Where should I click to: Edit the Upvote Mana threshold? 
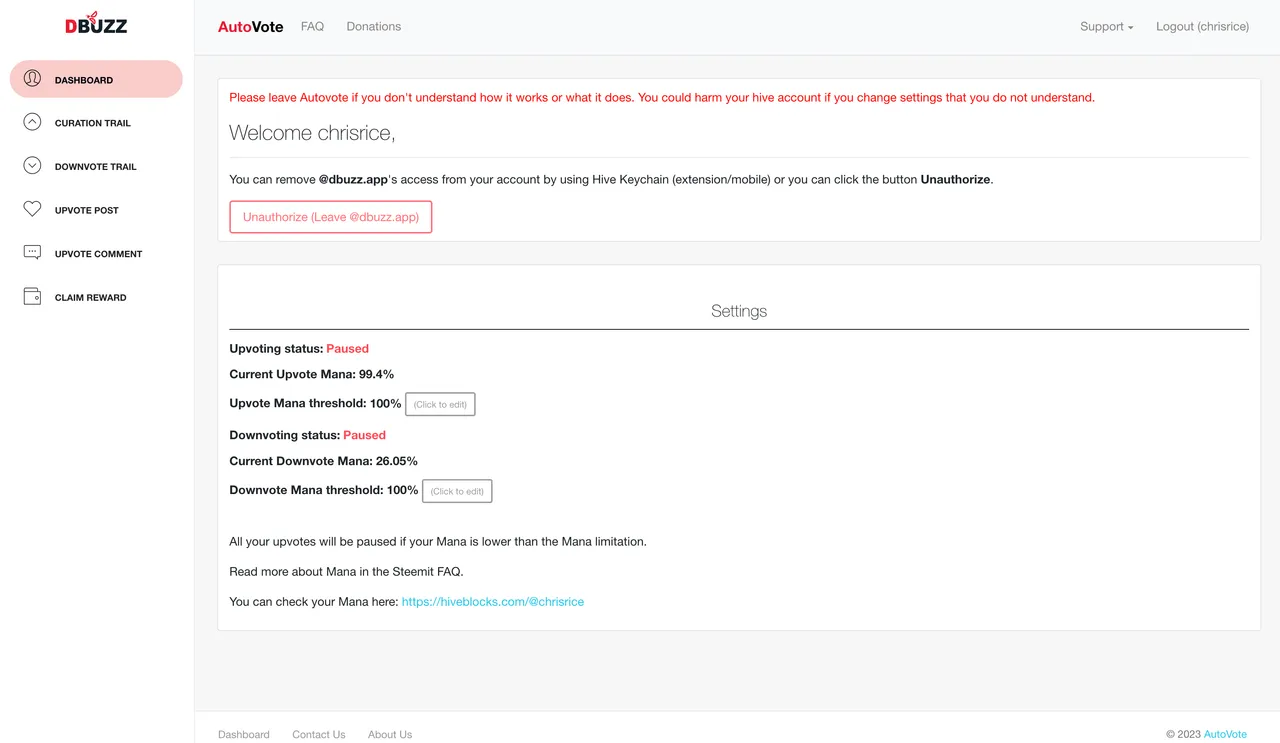440,404
